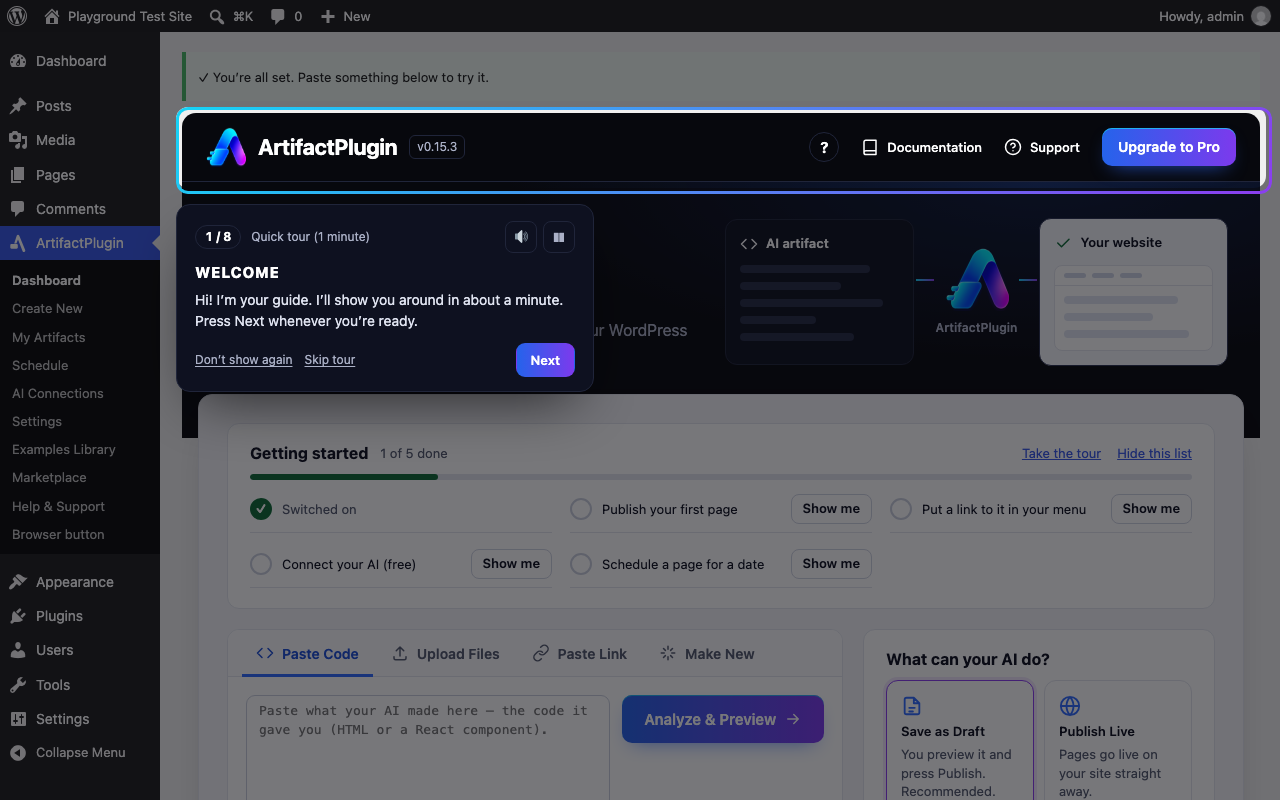Image resolution: width=1280 pixels, height=800 pixels.
Task: Open My Artifacts submenu item
Action: click(x=49, y=337)
